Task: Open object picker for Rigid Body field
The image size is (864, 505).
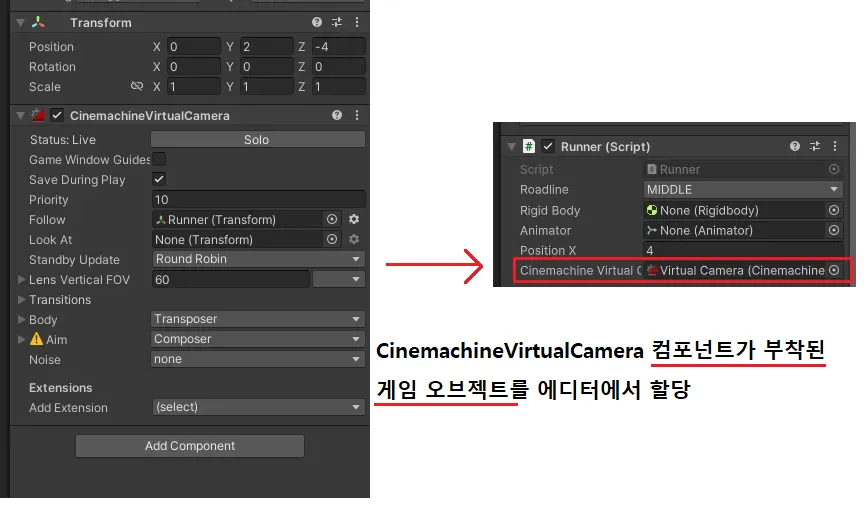Action: [x=834, y=210]
